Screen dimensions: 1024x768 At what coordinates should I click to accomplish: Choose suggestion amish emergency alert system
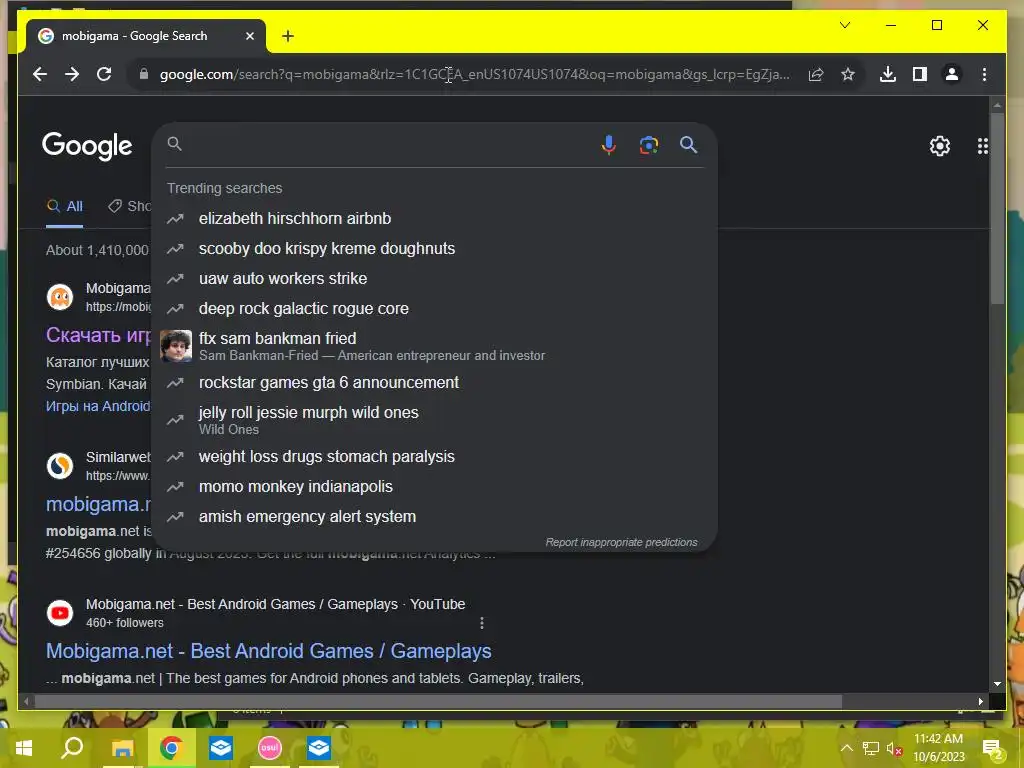point(434,517)
